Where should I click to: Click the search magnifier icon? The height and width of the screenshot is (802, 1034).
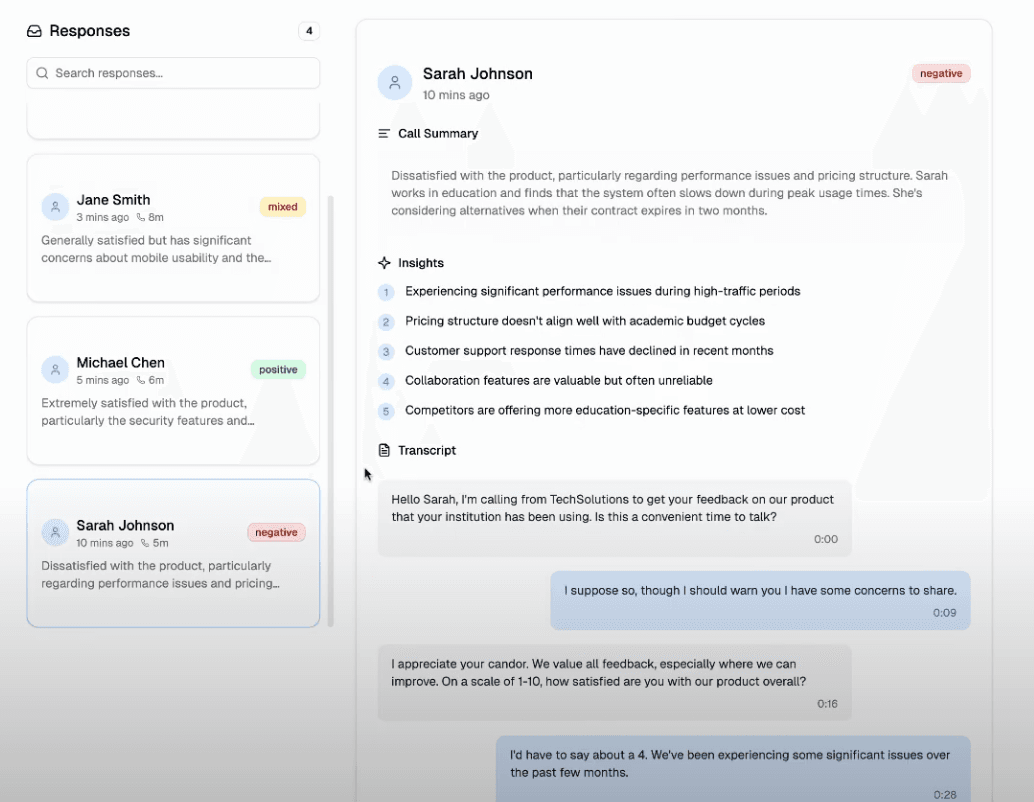point(41,73)
